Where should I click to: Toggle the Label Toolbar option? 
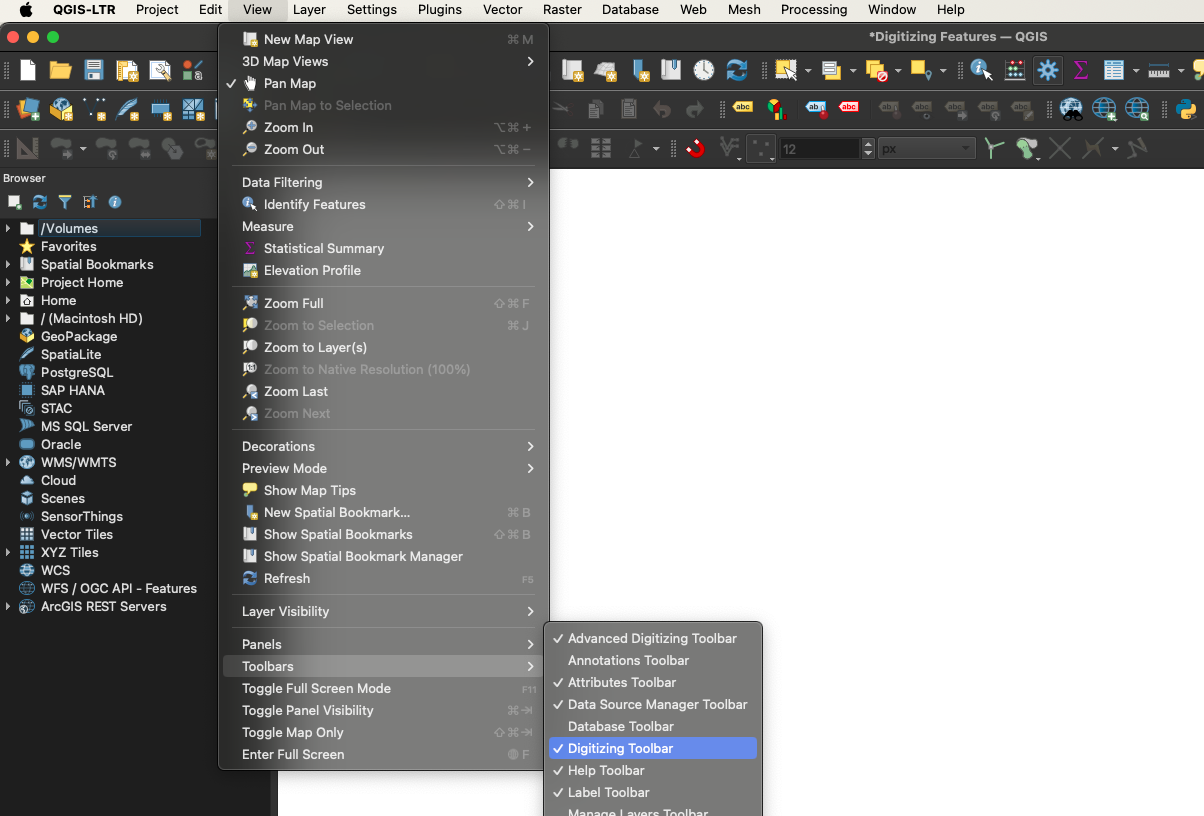[653, 792]
